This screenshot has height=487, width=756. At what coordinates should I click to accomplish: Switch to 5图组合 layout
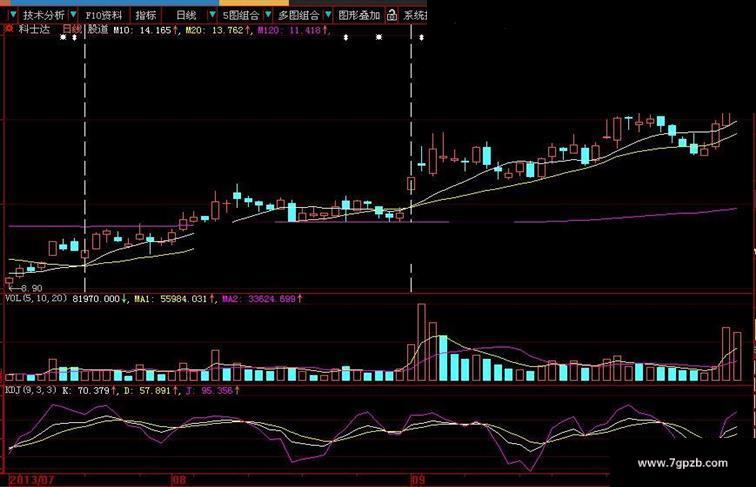pos(241,15)
